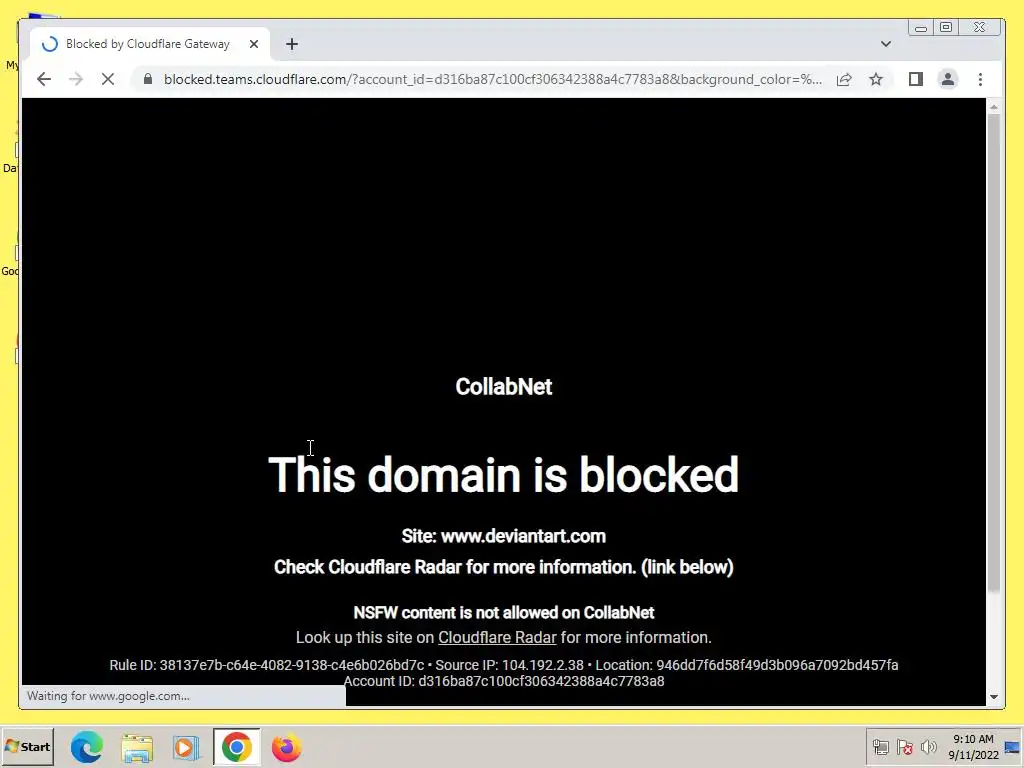Screen dimensions: 1024x768
Task: Launch Firefox from taskbar
Action: (x=286, y=747)
